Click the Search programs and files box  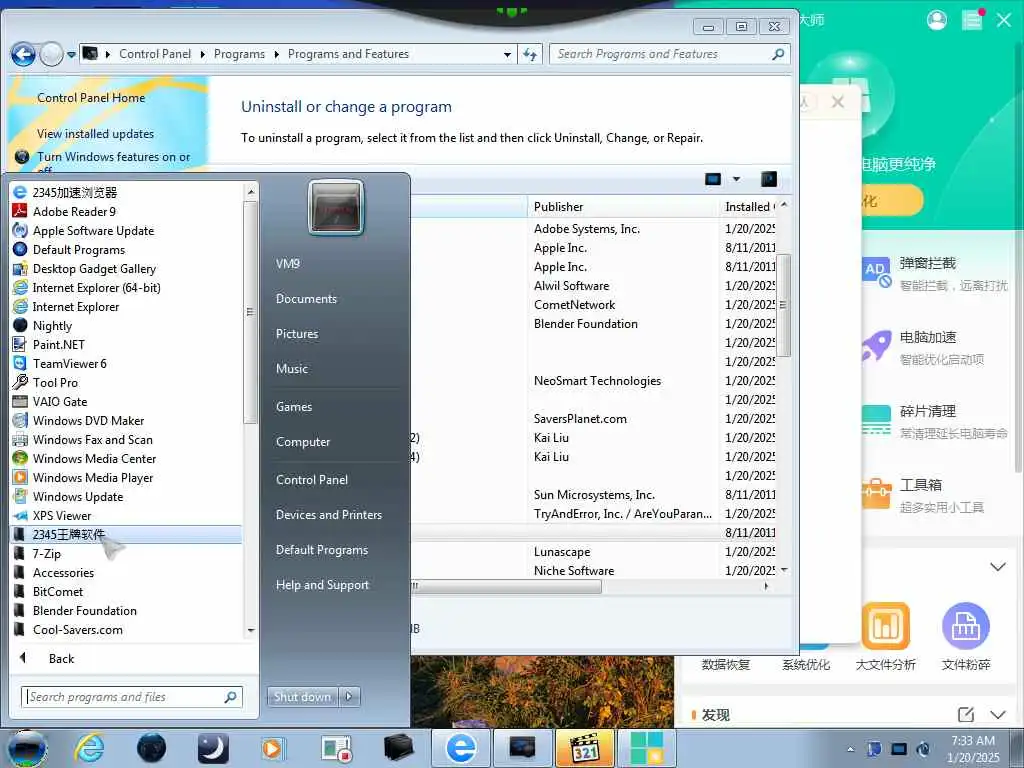pyautogui.click(x=131, y=697)
